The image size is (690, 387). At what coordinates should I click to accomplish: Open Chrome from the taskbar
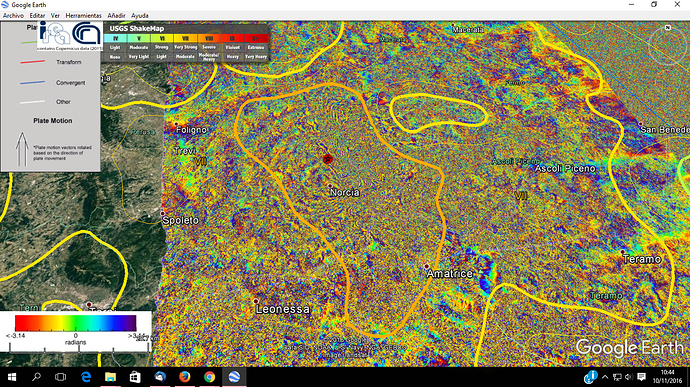209,377
